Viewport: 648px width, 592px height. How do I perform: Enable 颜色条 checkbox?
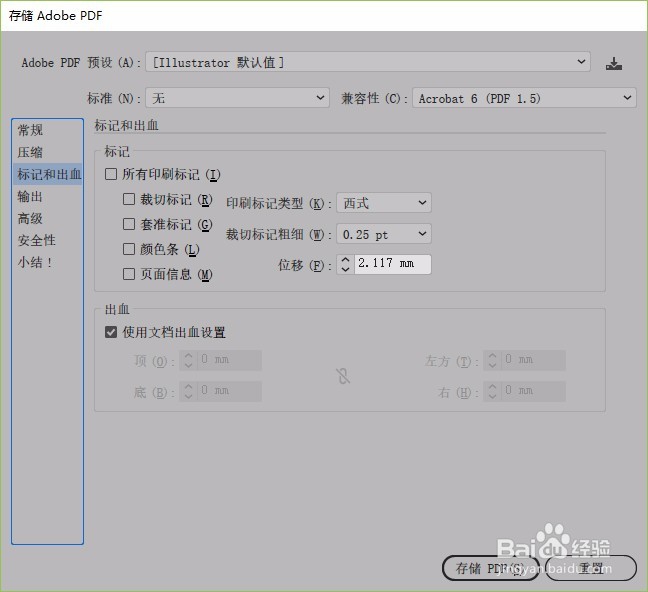pos(129,249)
